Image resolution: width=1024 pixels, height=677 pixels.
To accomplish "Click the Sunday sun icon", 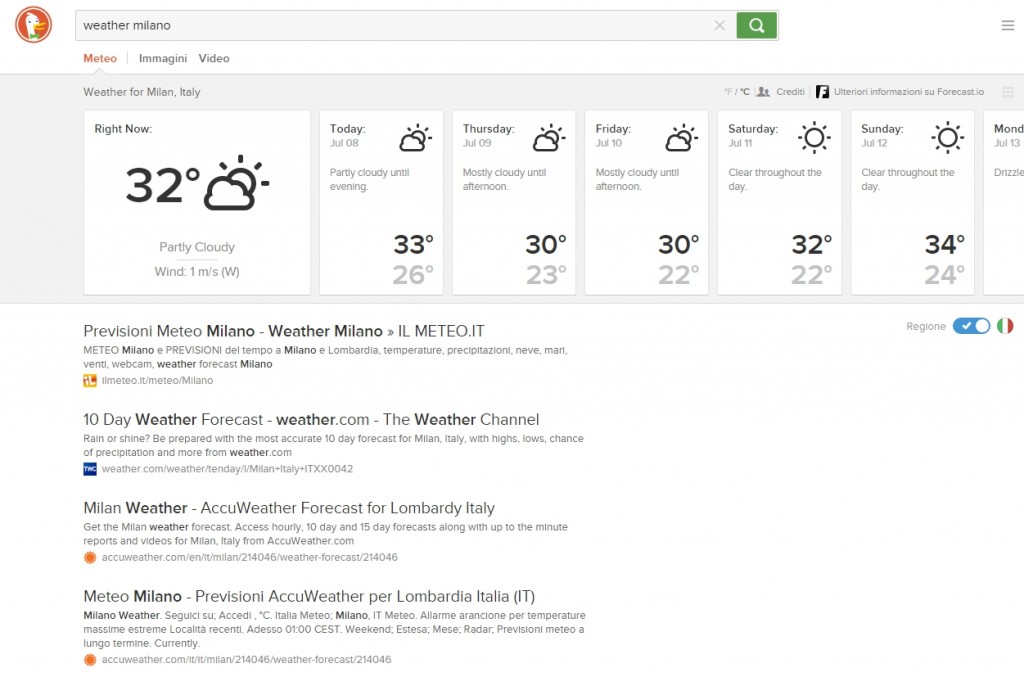I will pos(948,138).
